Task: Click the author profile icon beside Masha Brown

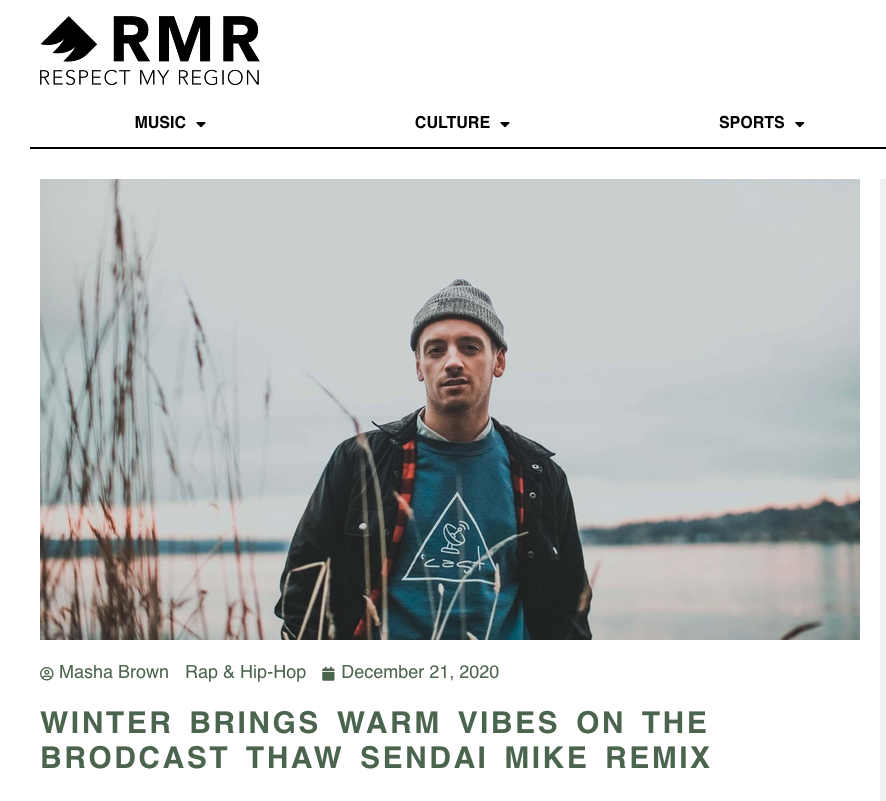Action: pyautogui.click(x=46, y=673)
